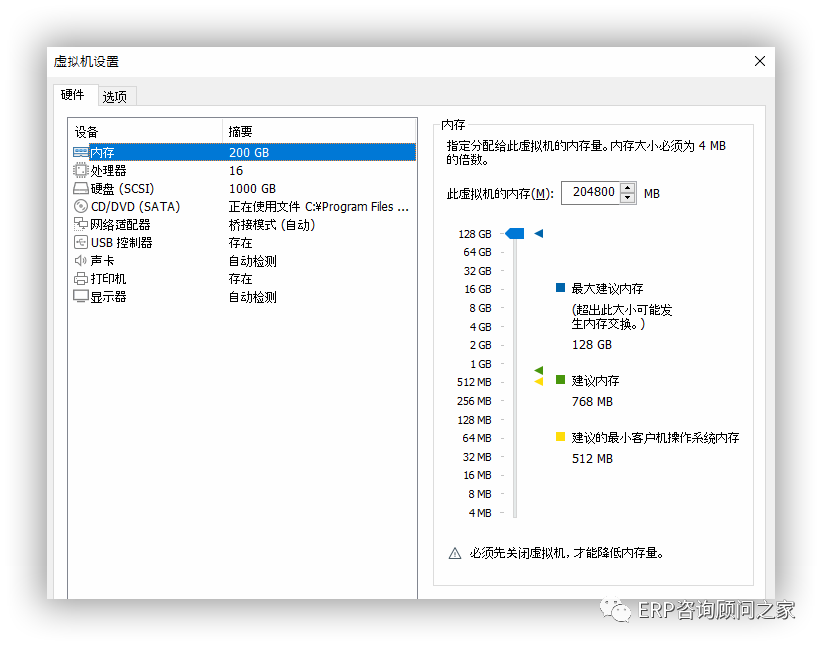
Task: Click the hard disk (硬盘 SCSI) icon
Action: pos(80,188)
